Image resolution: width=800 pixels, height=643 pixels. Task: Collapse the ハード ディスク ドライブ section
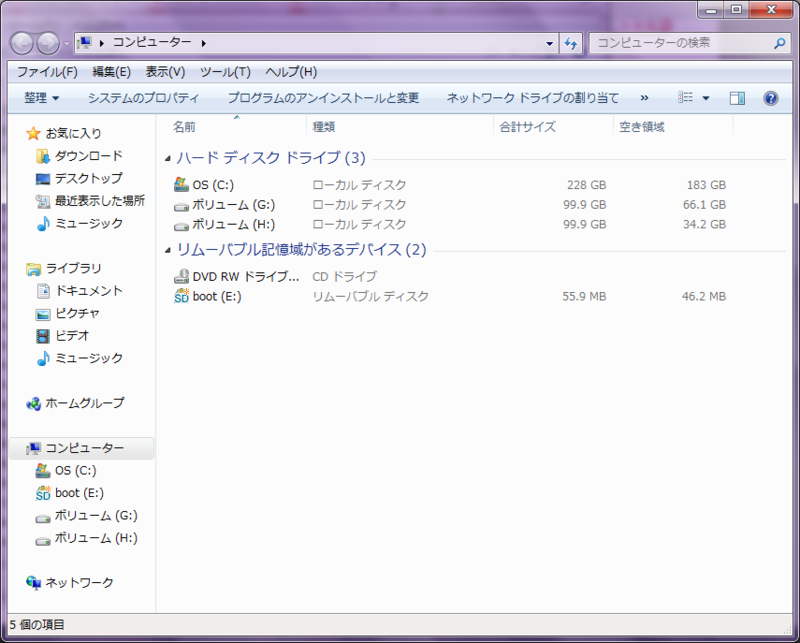[167, 159]
